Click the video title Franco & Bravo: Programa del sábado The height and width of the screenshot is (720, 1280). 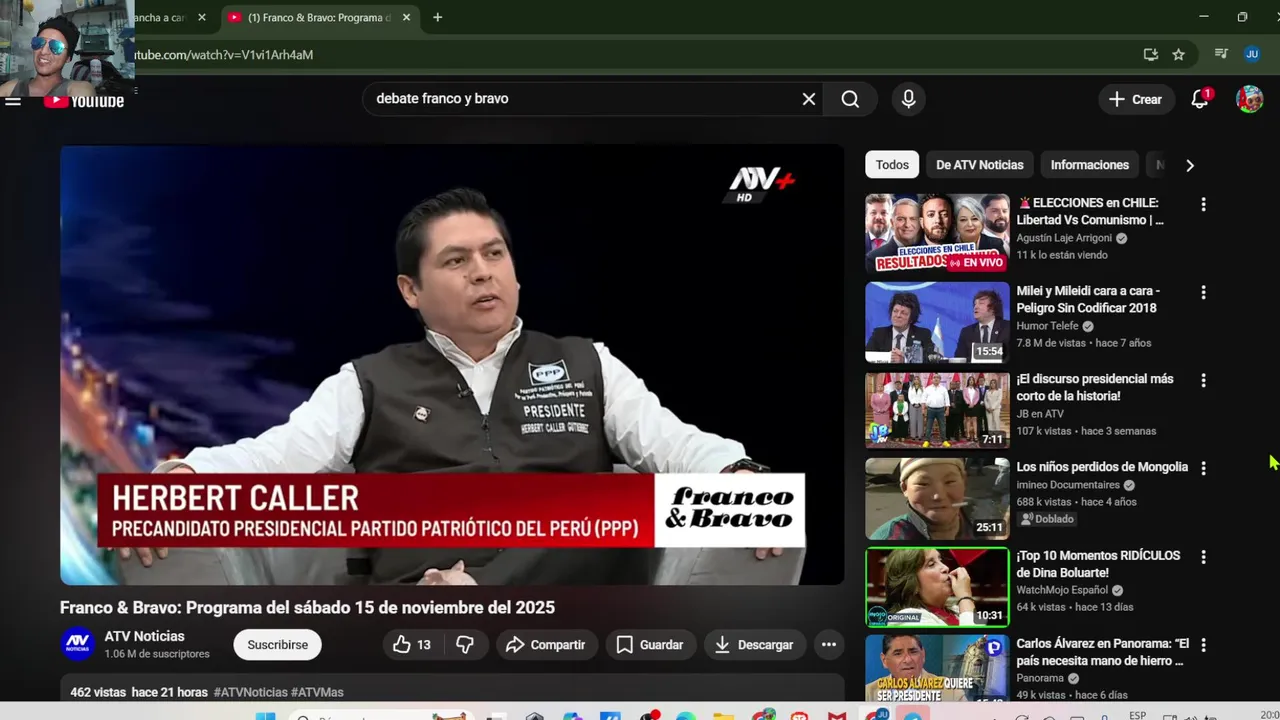(x=307, y=607)
